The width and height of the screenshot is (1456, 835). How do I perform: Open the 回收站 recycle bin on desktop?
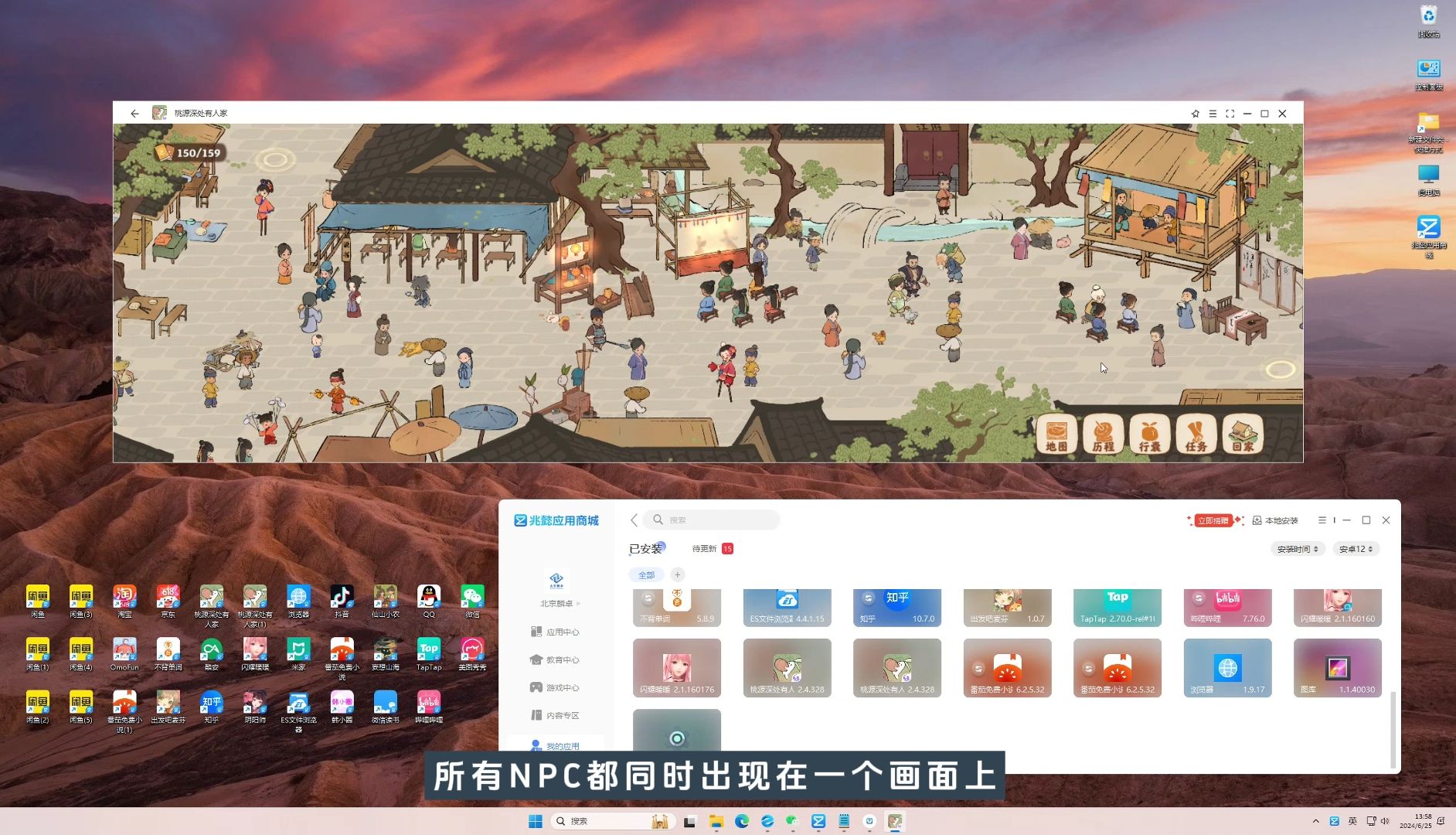tap(1428, 21)
